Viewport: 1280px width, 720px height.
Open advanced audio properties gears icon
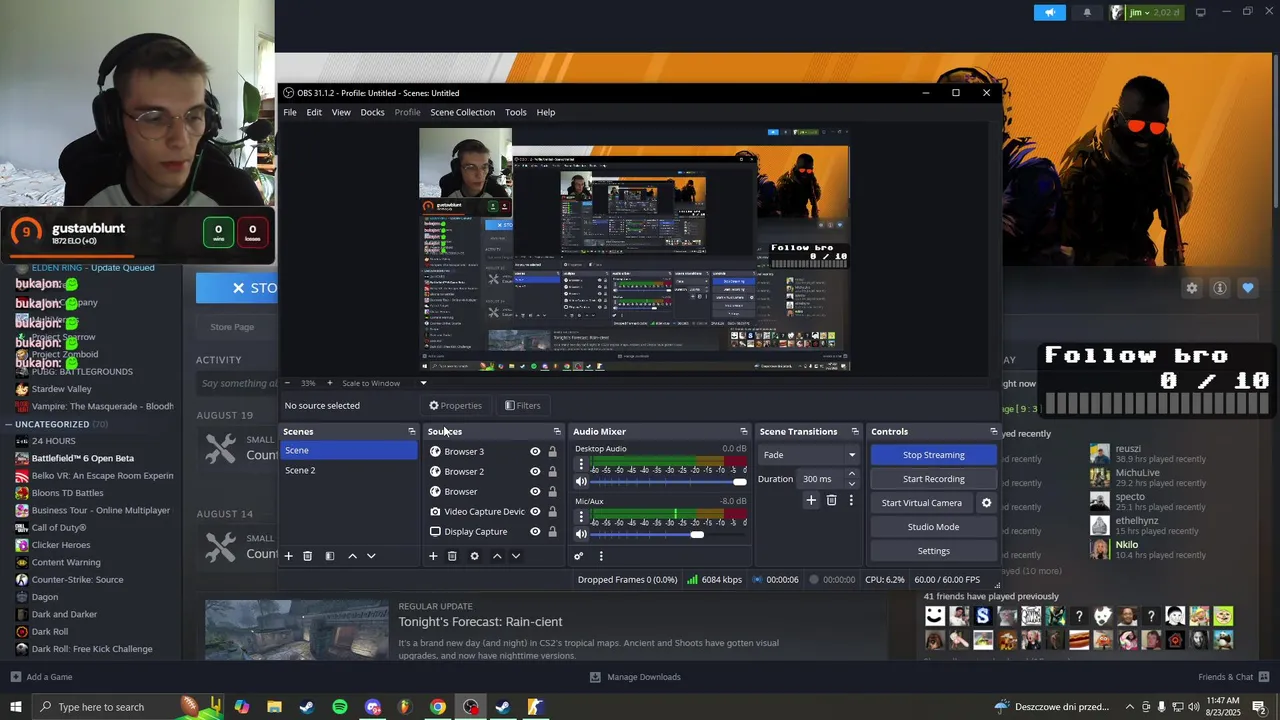point(578,556)
